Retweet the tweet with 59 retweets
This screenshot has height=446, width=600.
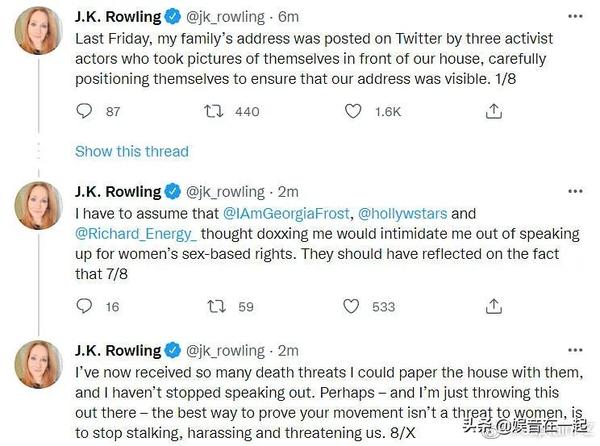point(213,307)
